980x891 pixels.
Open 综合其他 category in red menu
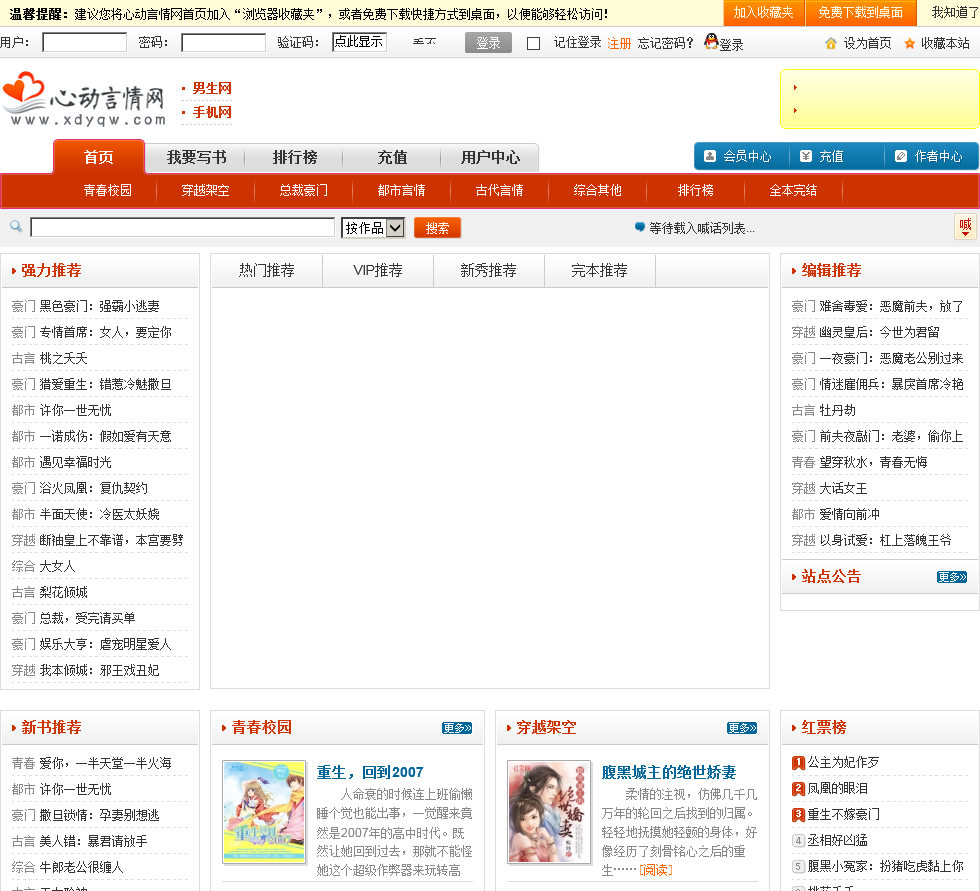coord(598,191)
